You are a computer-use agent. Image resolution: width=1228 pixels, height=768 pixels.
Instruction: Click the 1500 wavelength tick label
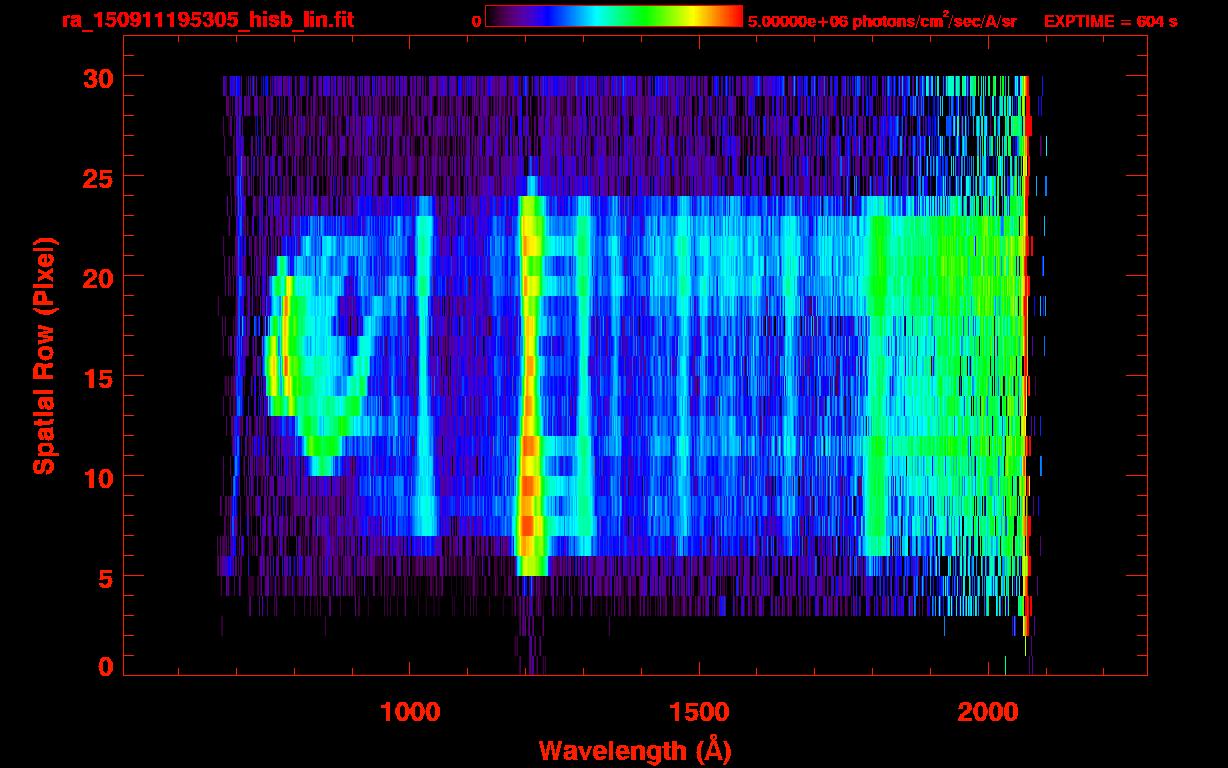[699, 713]
